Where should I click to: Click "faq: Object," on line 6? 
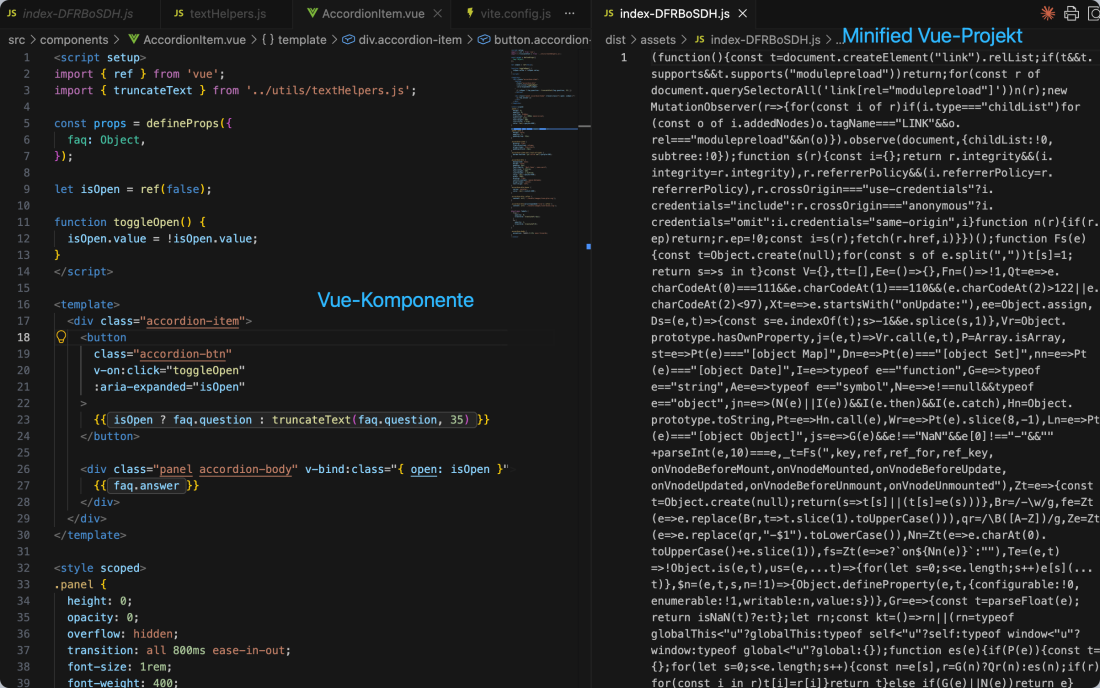[107, 140]
